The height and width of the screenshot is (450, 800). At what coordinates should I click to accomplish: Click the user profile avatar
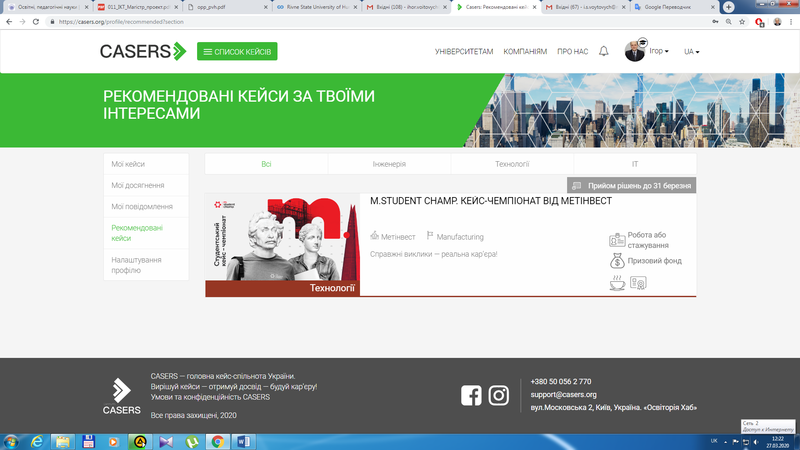point(635,51)
